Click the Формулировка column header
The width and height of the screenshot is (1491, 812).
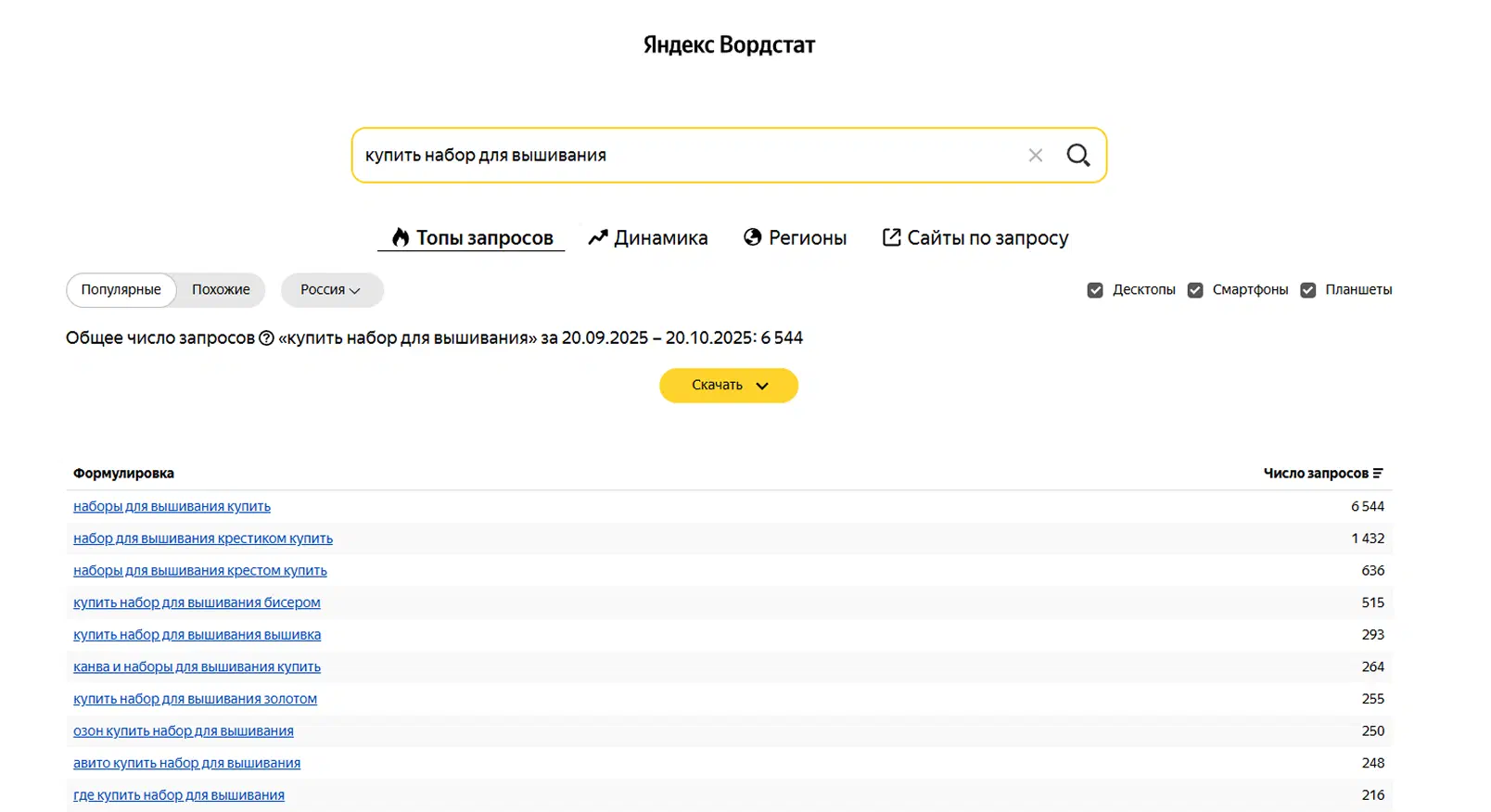(123, 474)
